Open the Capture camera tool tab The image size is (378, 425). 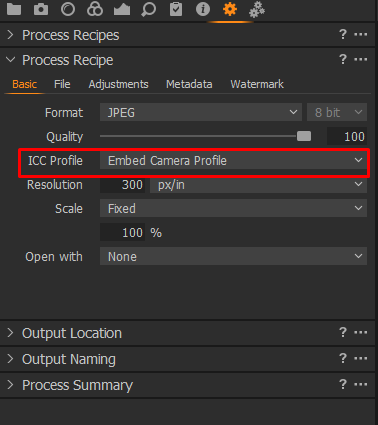pyautogui.click(x=41, y=9)
